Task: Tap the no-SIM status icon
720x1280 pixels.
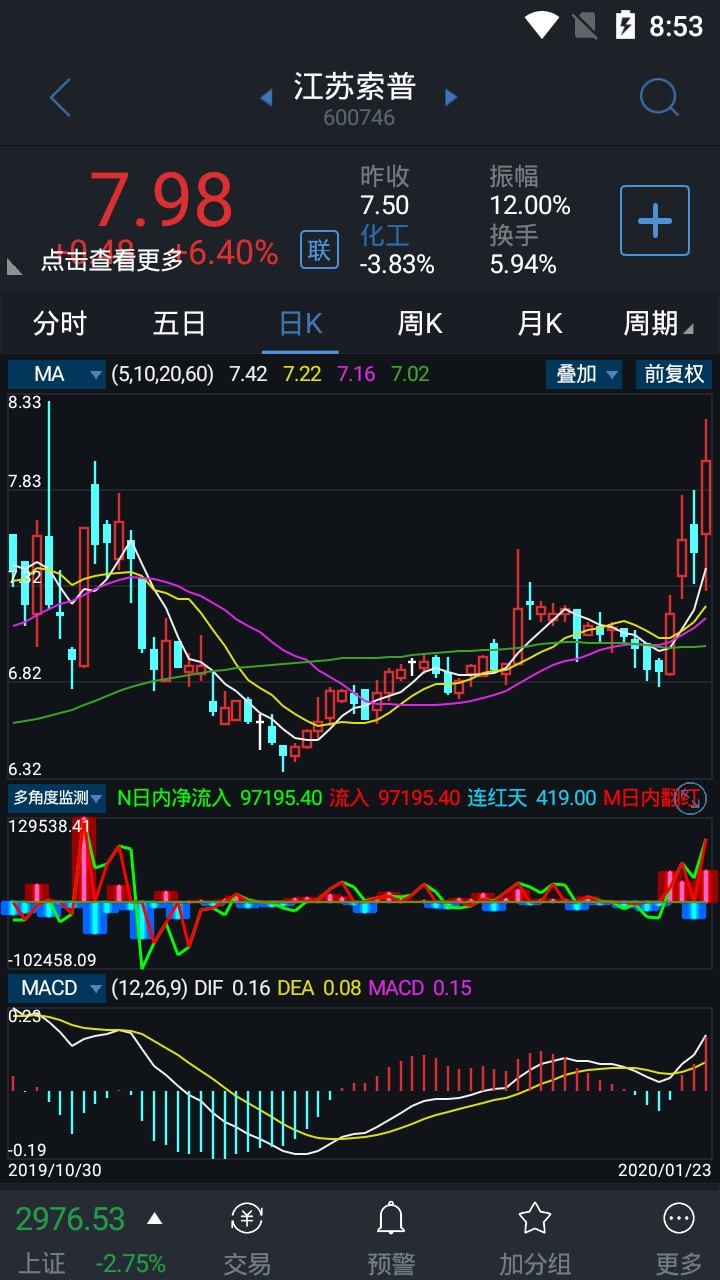Action: pos(584,25)
